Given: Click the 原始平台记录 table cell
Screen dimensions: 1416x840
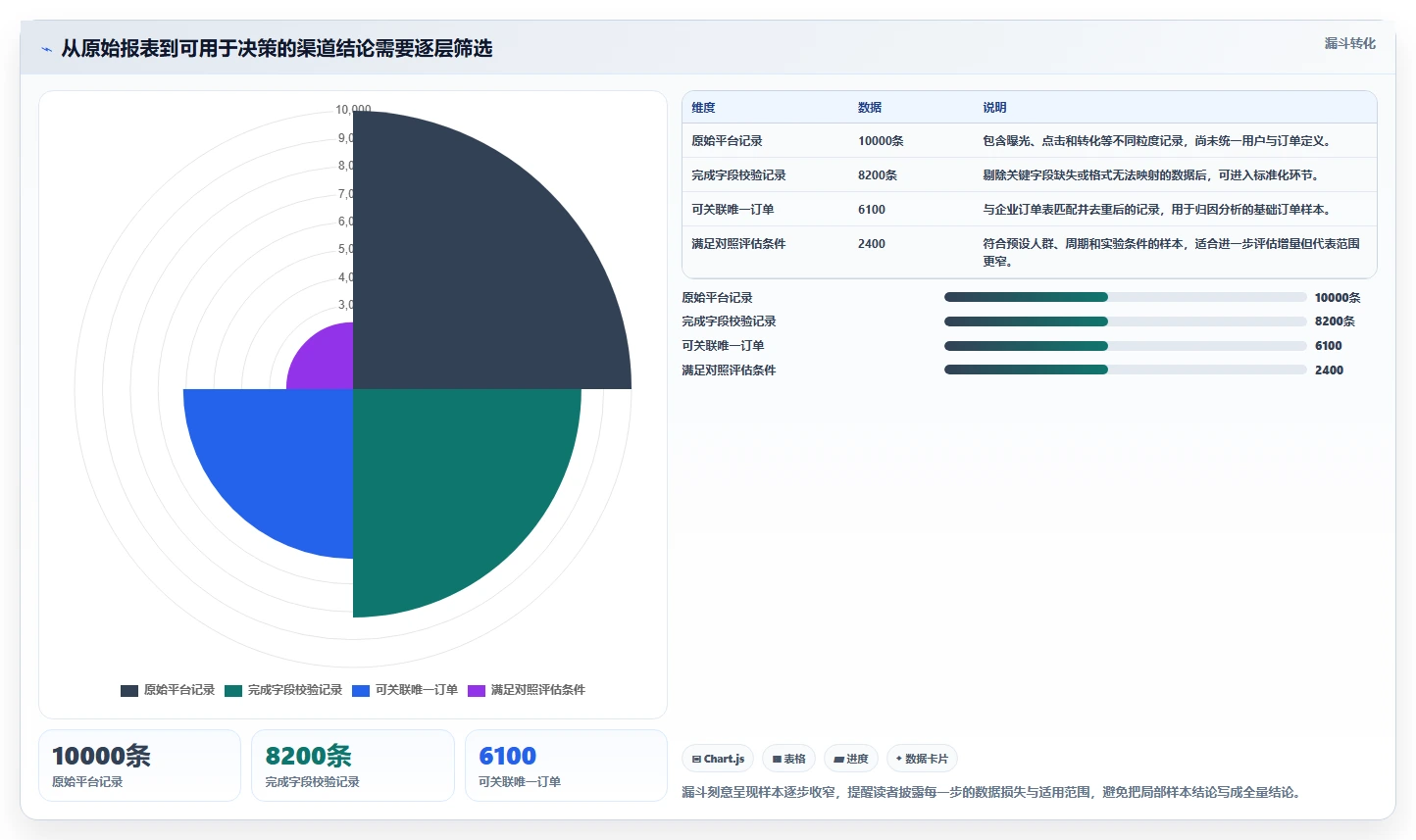Looking at the screenshot, I should coord(727,141).
